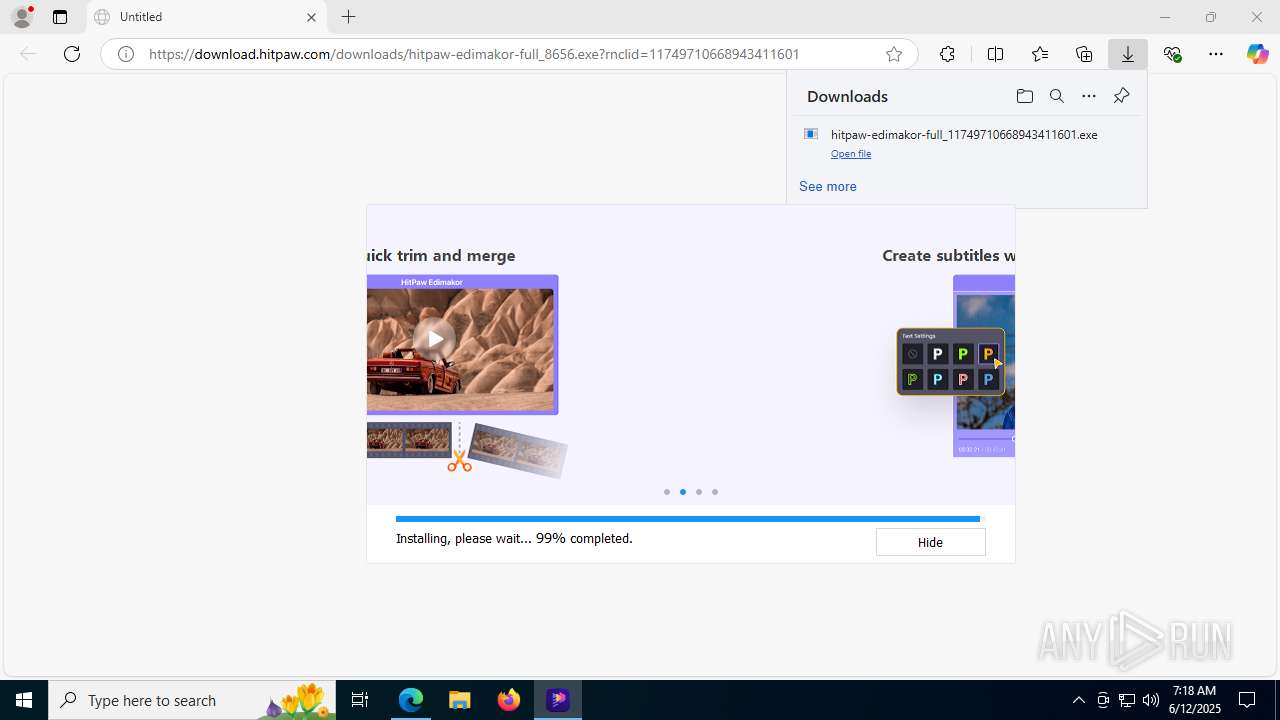Open the tab actions menu icon

click(x=60, y=17)
